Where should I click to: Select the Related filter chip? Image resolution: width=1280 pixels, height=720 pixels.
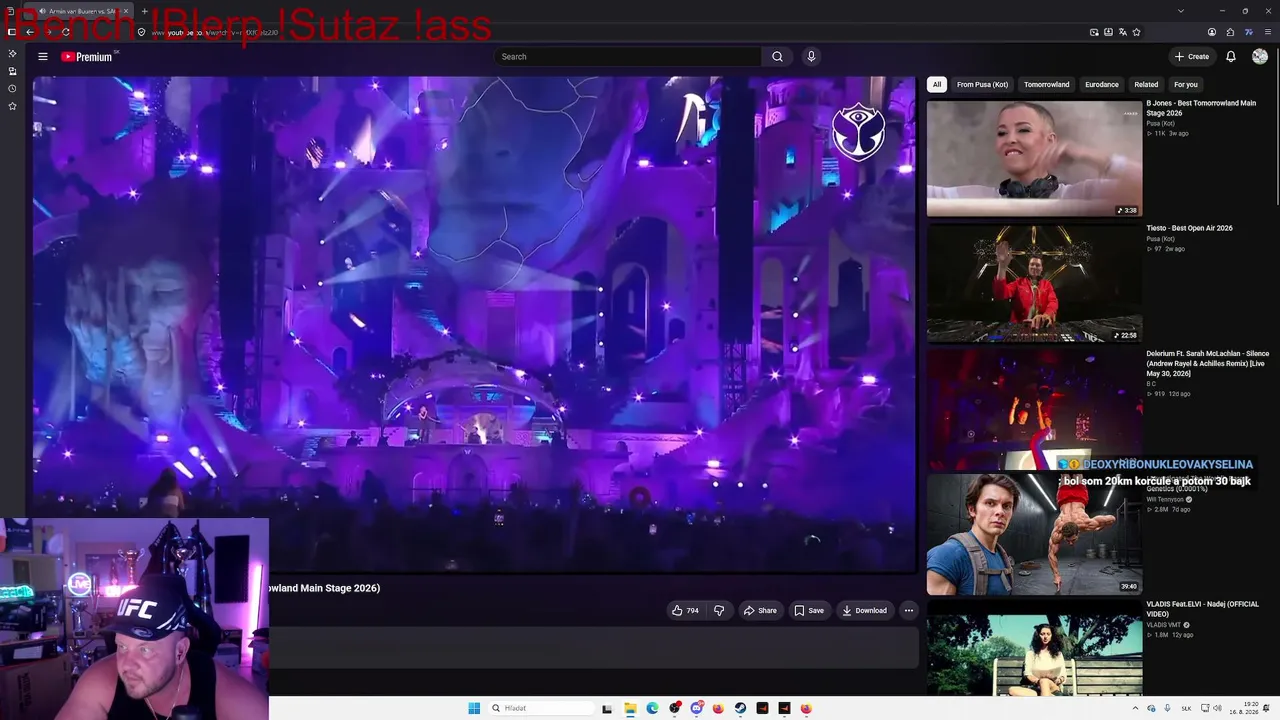tap(1146, 85)
